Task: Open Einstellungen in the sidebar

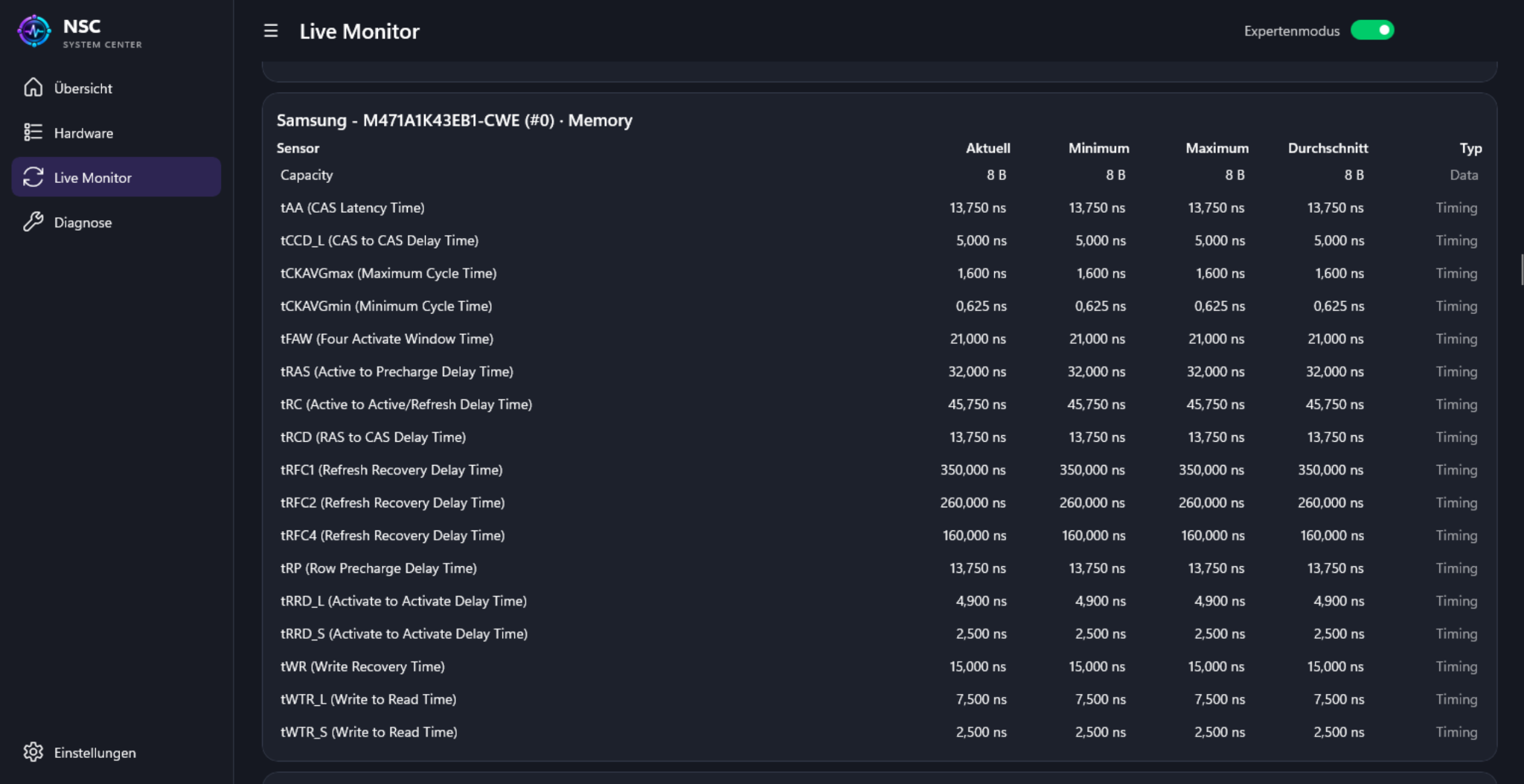Action: click(x=116, y=752)
